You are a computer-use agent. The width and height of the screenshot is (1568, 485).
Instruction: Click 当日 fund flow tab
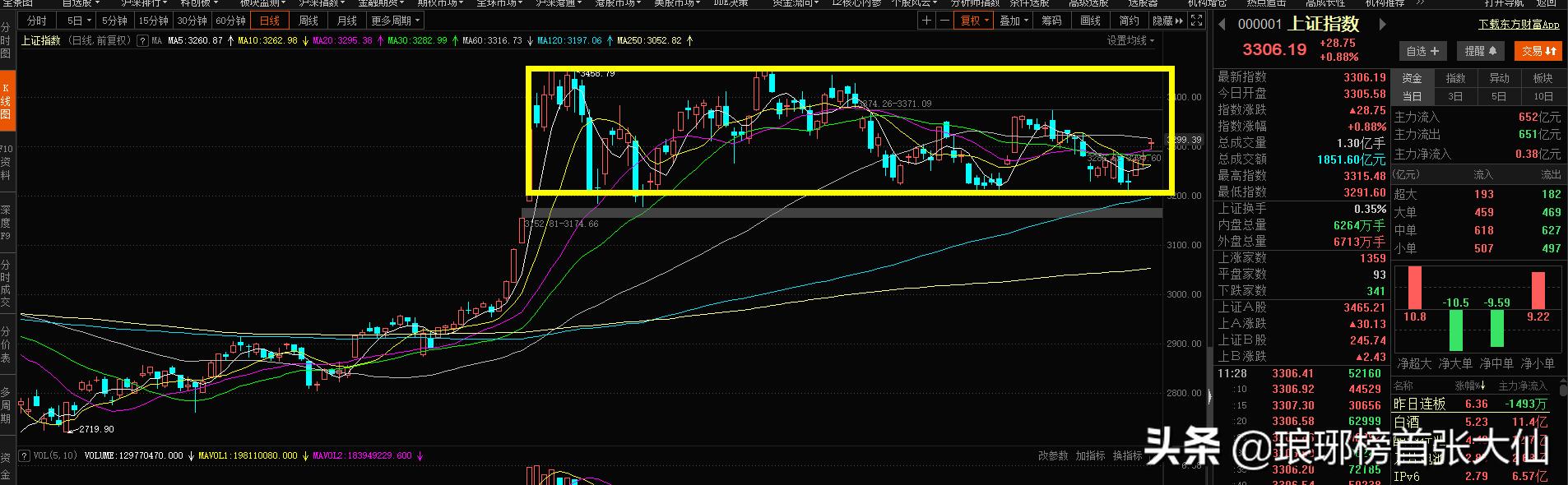click(1413, 96)
